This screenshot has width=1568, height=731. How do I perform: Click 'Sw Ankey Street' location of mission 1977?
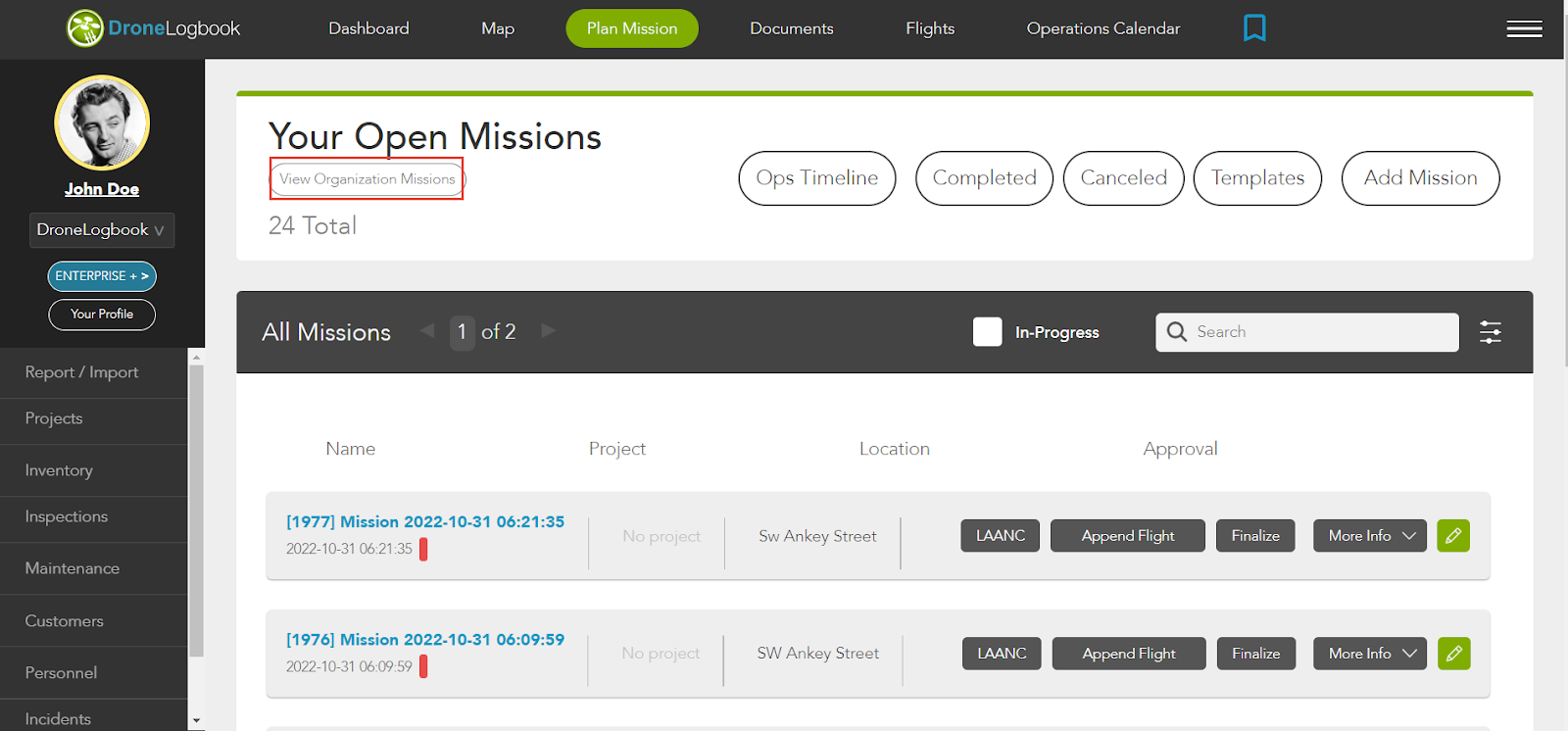(x=817, y=536)
